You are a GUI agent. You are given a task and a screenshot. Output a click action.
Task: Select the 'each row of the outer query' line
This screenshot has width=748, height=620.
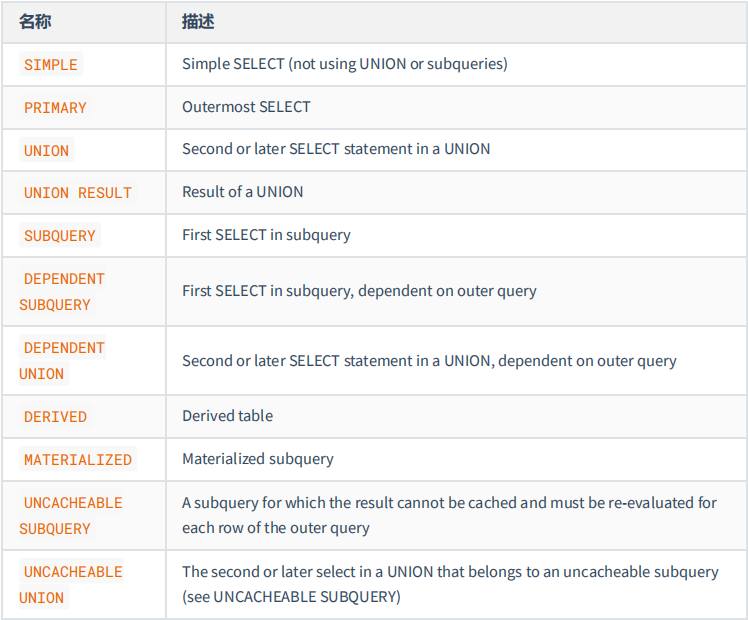276,528
